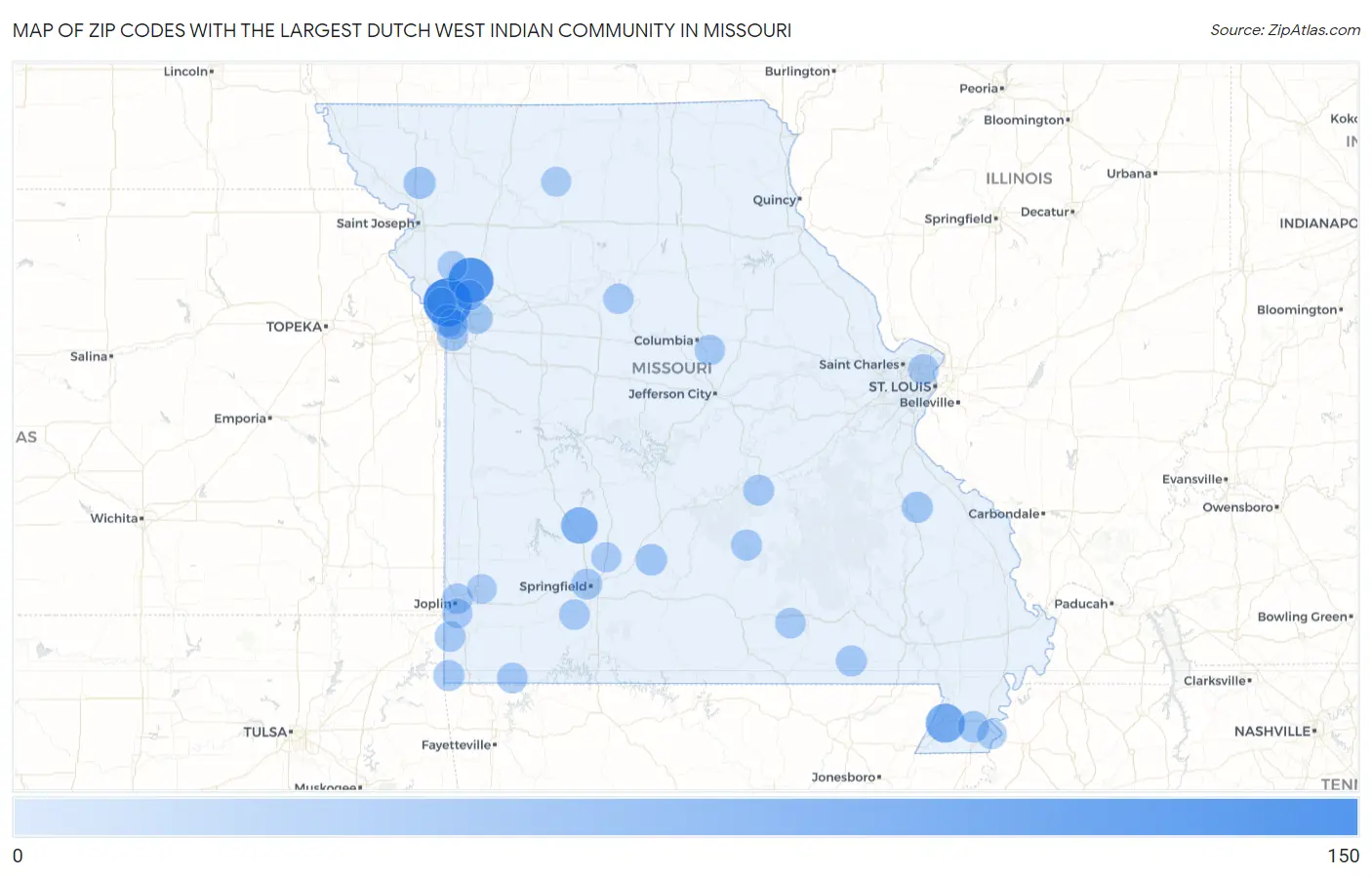Click the Source: ZipAtlas.com text
This screenshot has width=1372, height=877.
click(x=1285, y=30)
